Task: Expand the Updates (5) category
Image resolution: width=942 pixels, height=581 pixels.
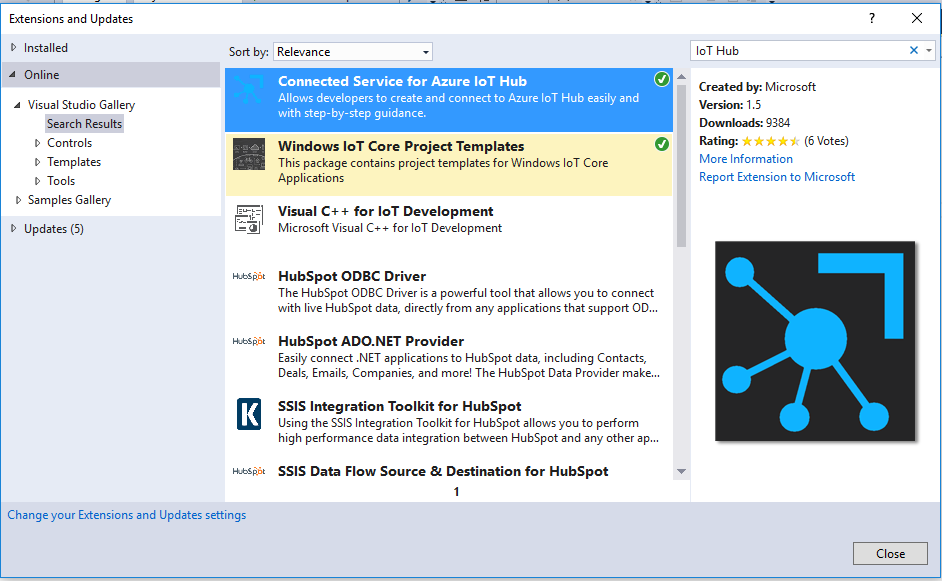Action: pos(13,228)
